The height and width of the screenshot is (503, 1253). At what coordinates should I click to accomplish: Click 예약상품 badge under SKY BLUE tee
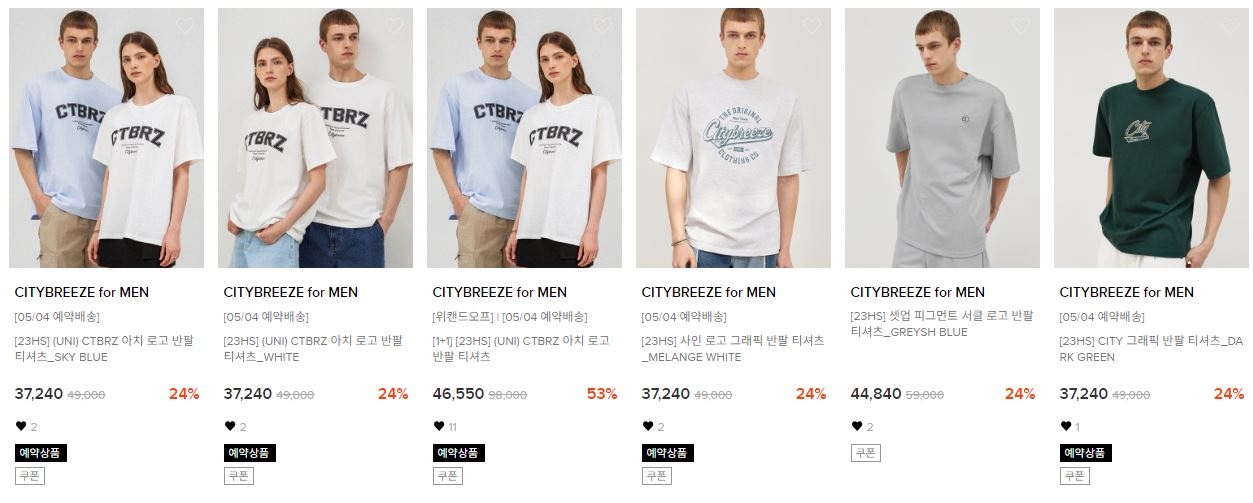[x=40, y=453]
